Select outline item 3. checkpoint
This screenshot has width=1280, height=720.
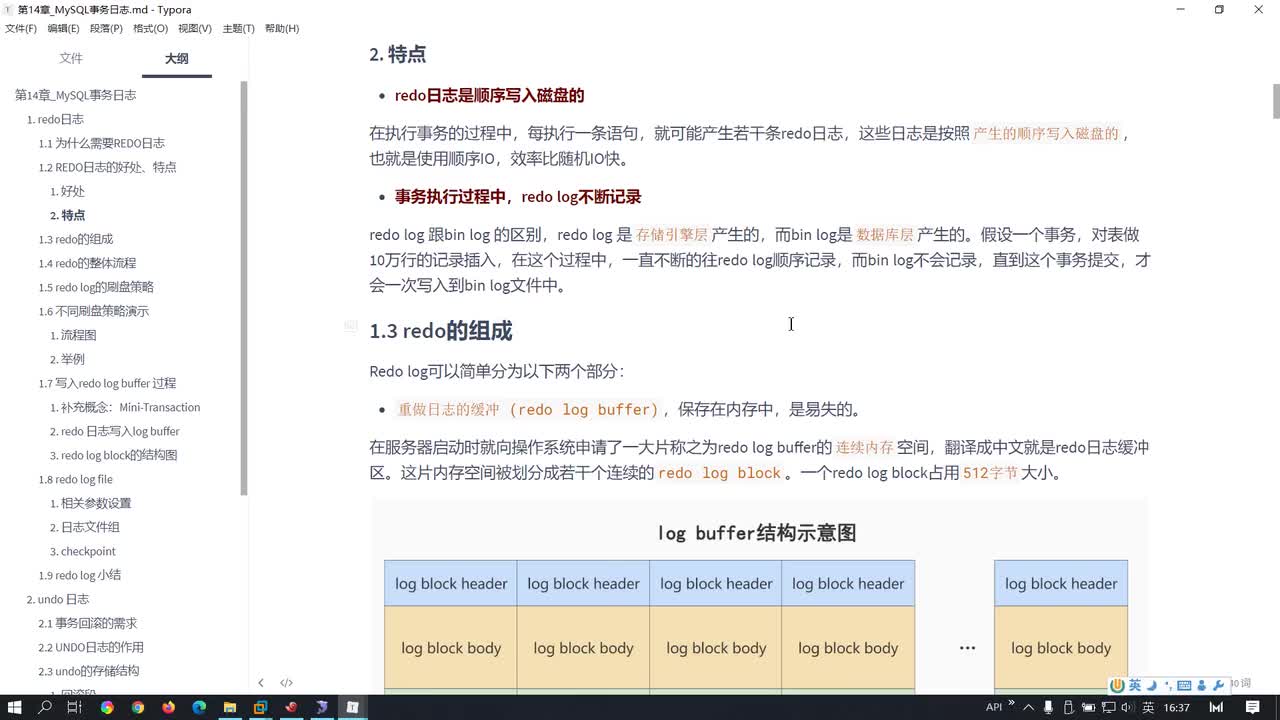[x=83, y=551]
